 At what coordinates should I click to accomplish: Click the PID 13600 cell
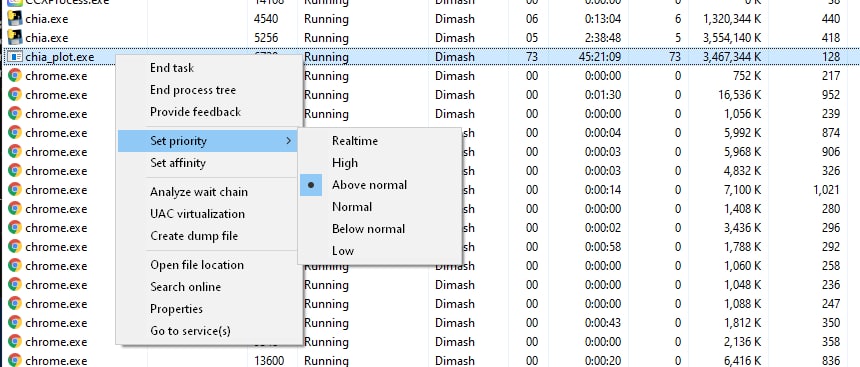point(269,360)
